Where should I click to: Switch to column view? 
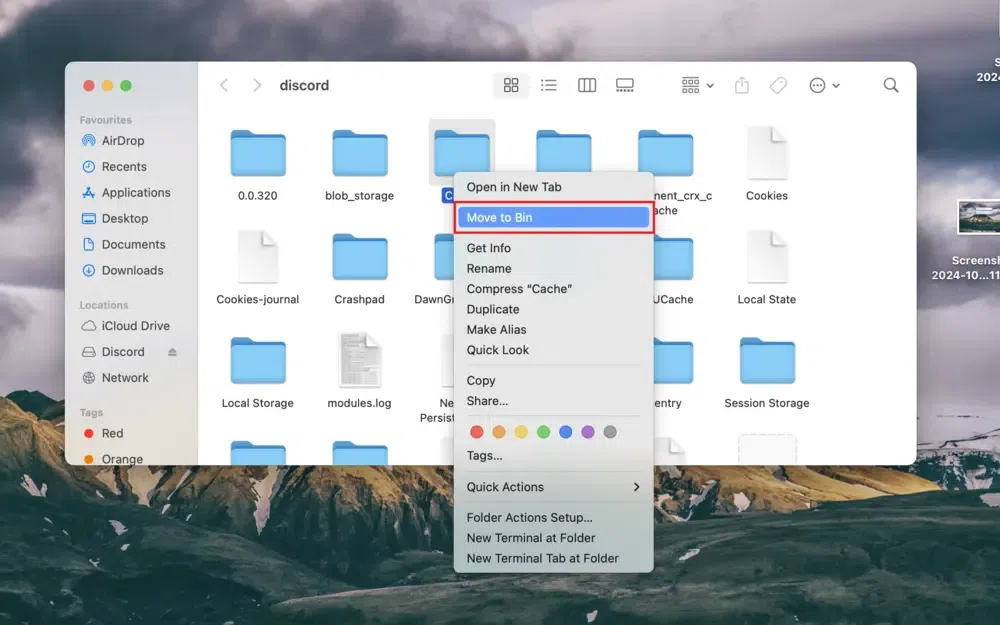click(587, 85)
